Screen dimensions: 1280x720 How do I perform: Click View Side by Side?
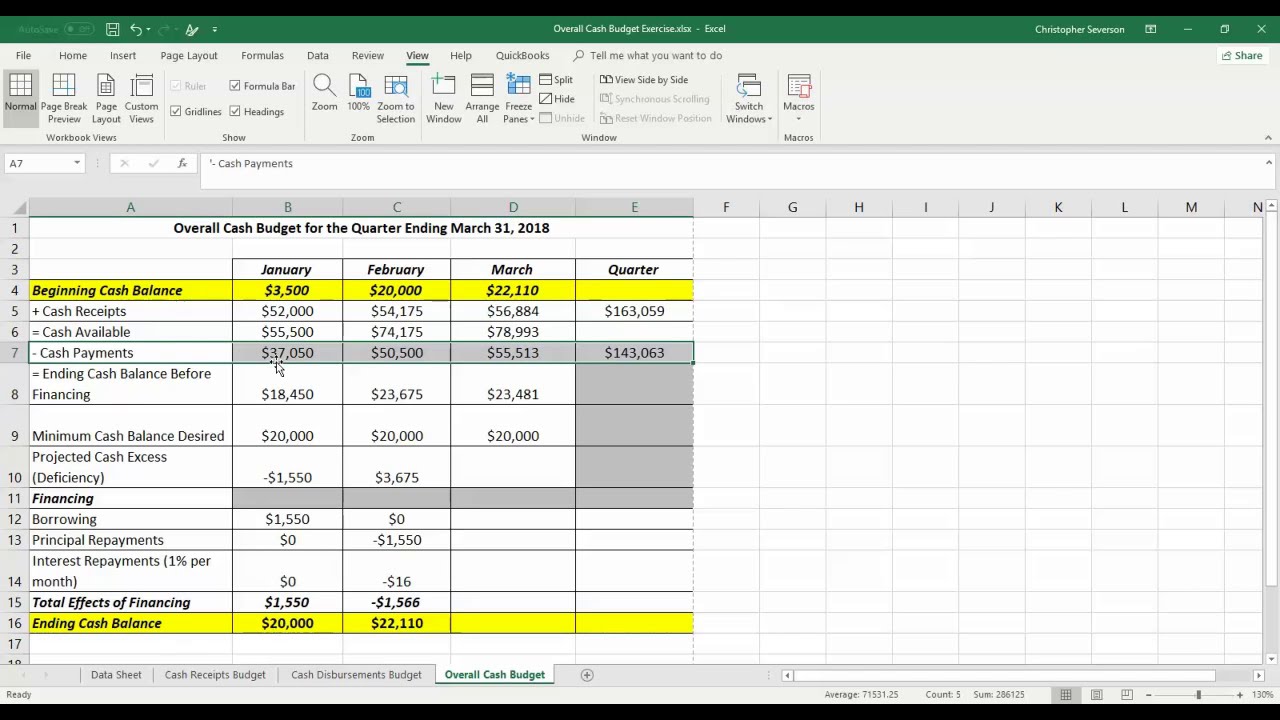click(x=644, y=80)
